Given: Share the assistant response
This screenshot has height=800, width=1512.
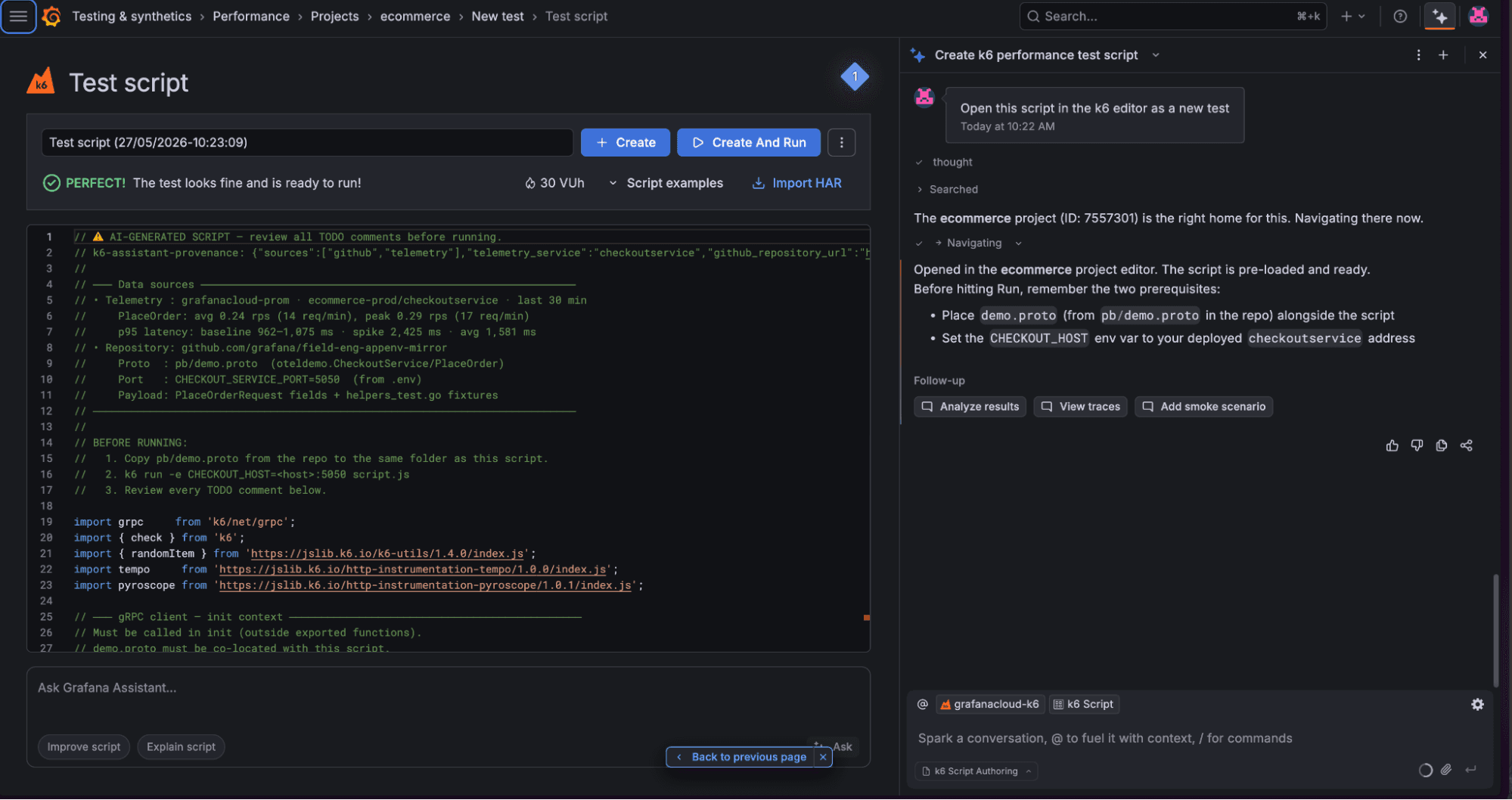Looking at the screenshot, I should (x=1467, y=445).
